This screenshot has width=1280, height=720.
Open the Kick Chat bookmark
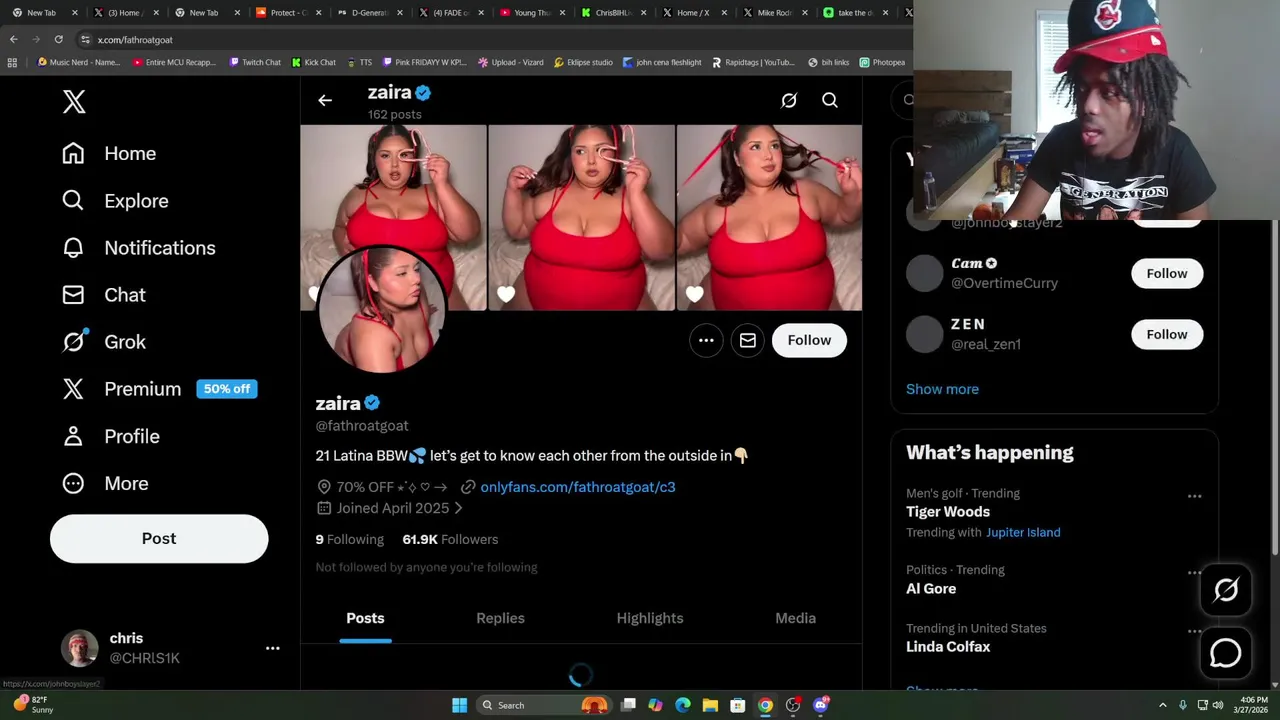314,62
